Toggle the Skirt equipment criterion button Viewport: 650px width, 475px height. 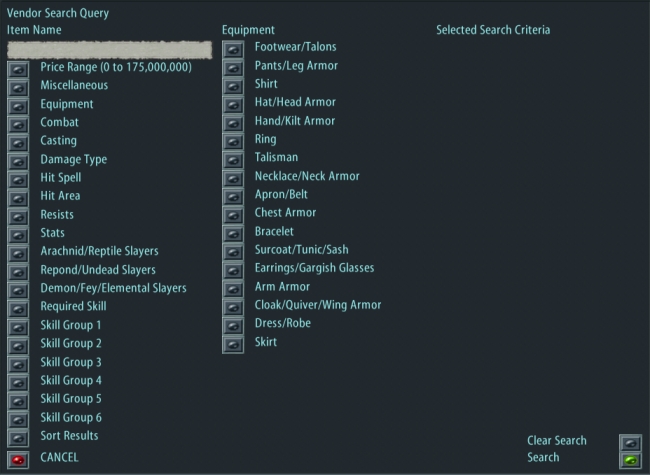tap(233, 345)
